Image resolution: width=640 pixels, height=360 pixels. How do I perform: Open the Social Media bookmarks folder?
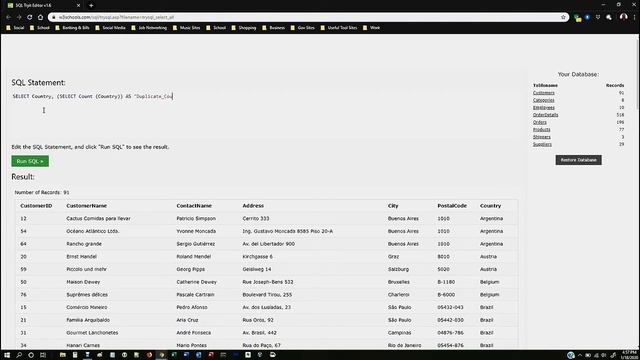click(x=110, y=28)
